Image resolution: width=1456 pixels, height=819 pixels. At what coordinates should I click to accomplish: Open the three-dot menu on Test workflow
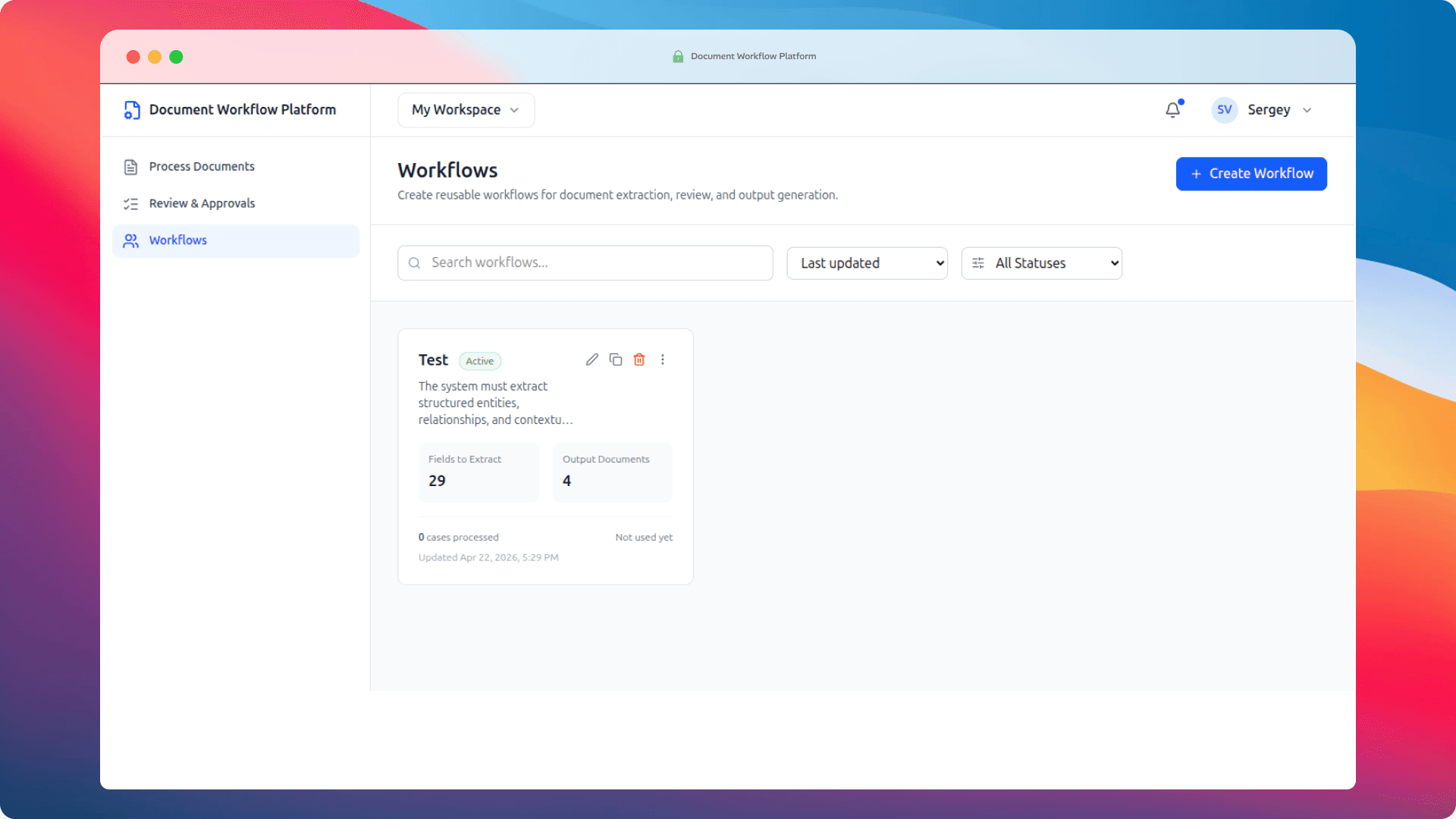coord(664,359)
